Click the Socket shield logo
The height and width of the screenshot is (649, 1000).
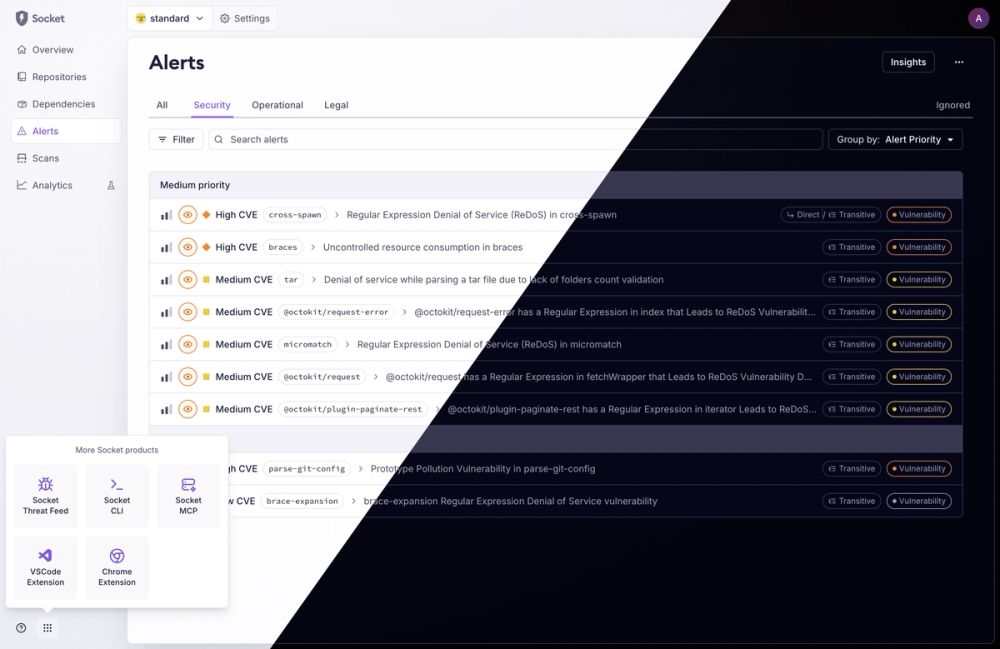(22, 18)
